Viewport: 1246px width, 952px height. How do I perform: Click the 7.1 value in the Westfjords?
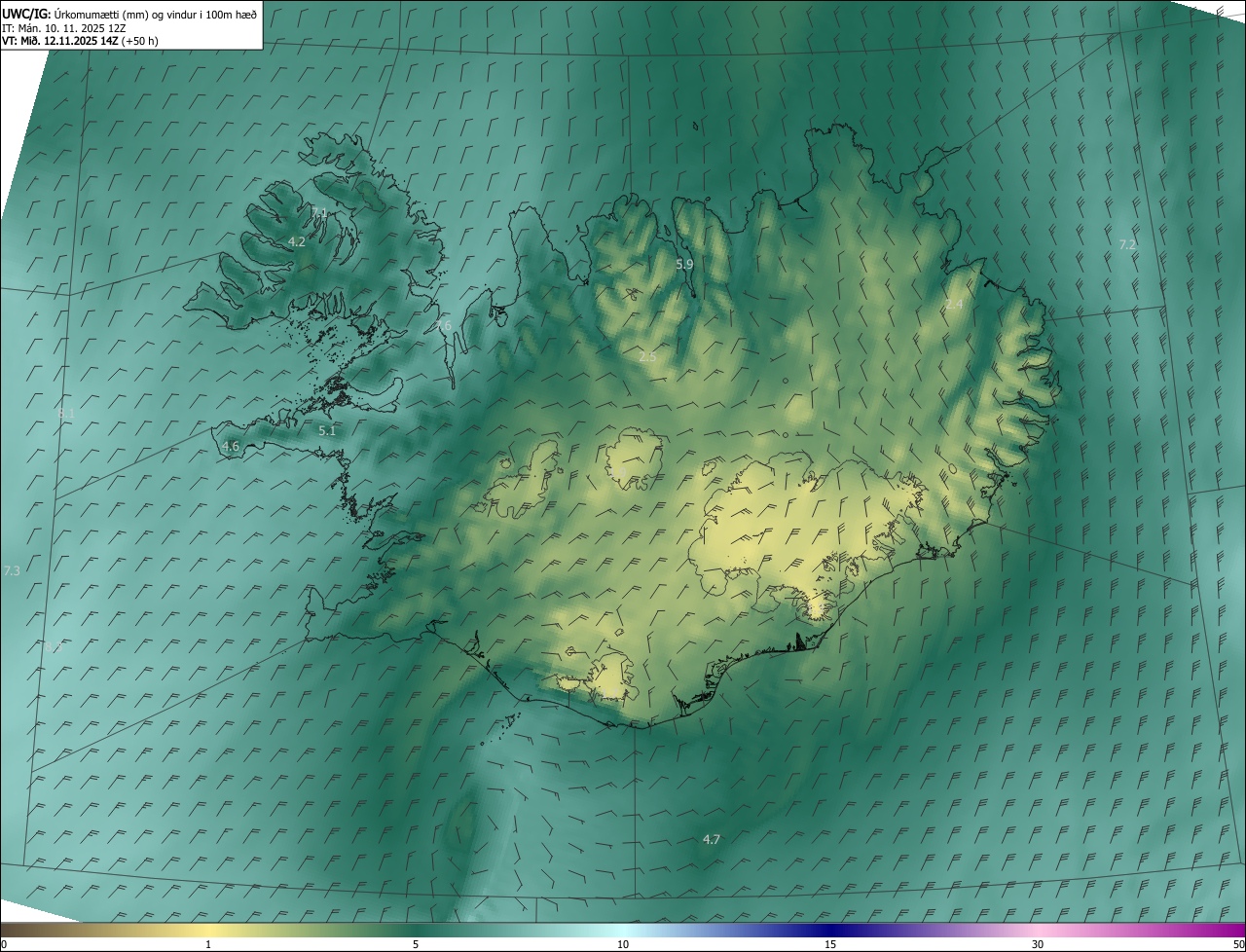point(319,212)
